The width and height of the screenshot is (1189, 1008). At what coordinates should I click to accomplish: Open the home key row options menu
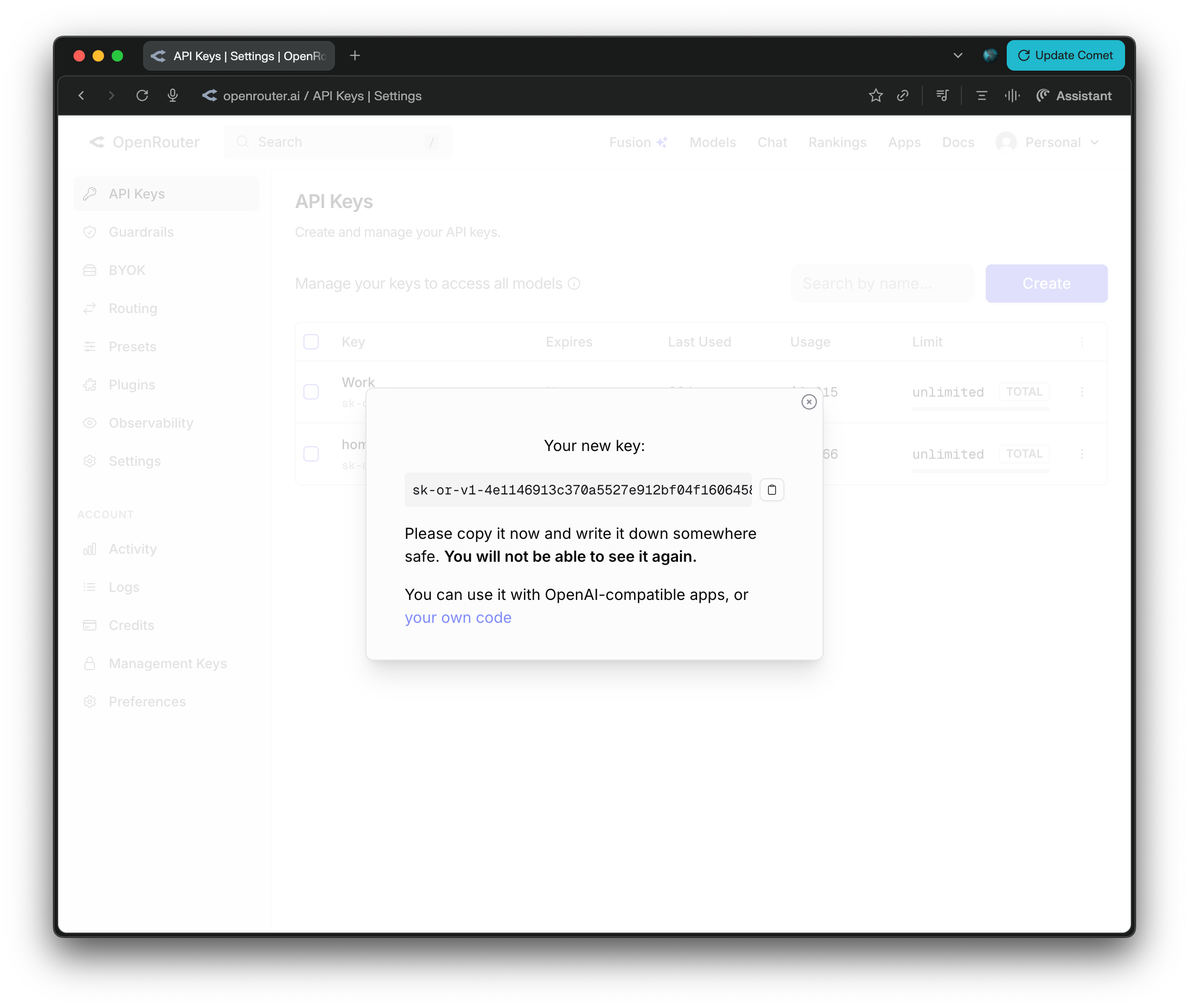coord(1082,454)
